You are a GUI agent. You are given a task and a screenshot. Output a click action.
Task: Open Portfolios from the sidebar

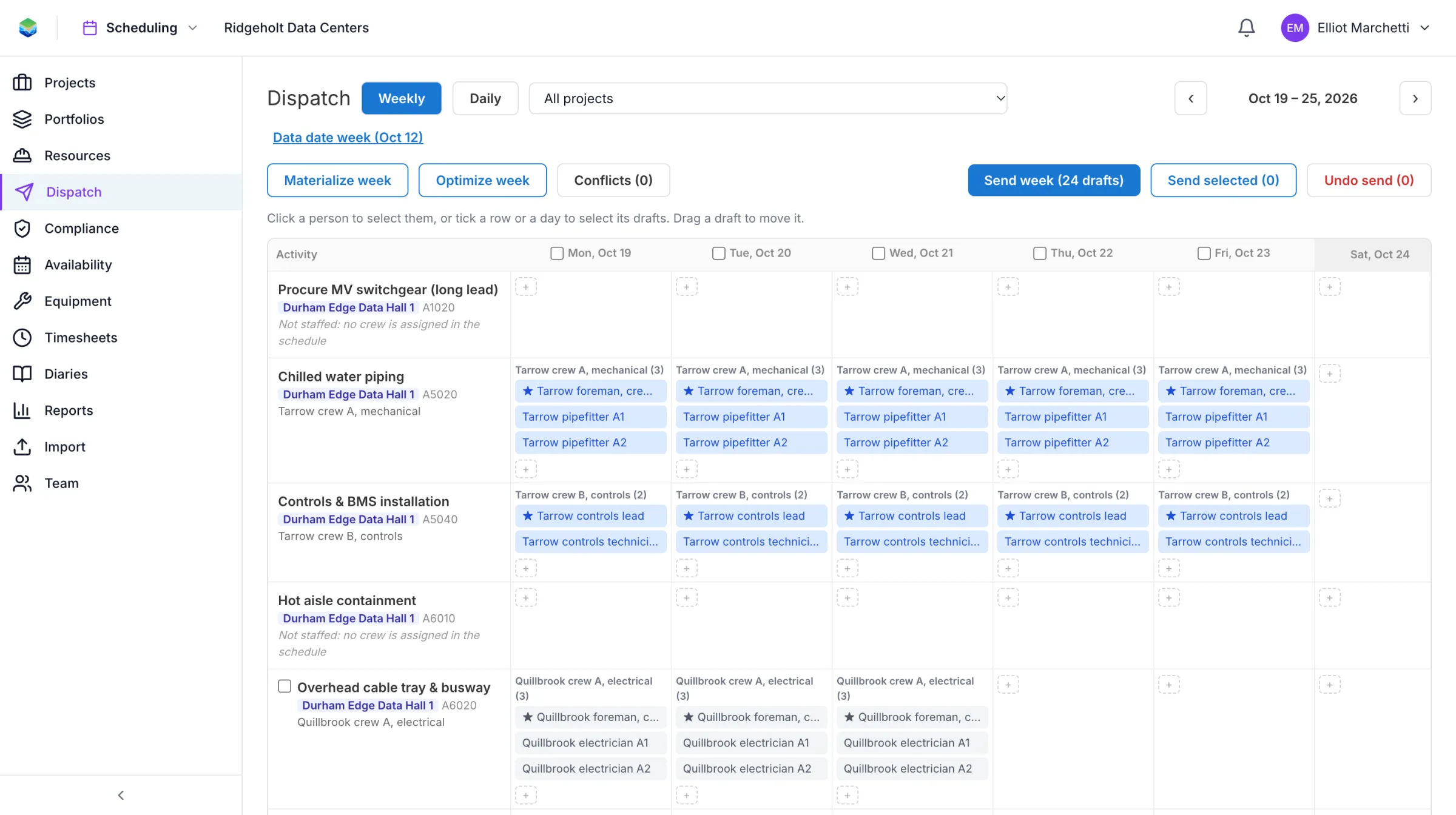click(121, 119)
